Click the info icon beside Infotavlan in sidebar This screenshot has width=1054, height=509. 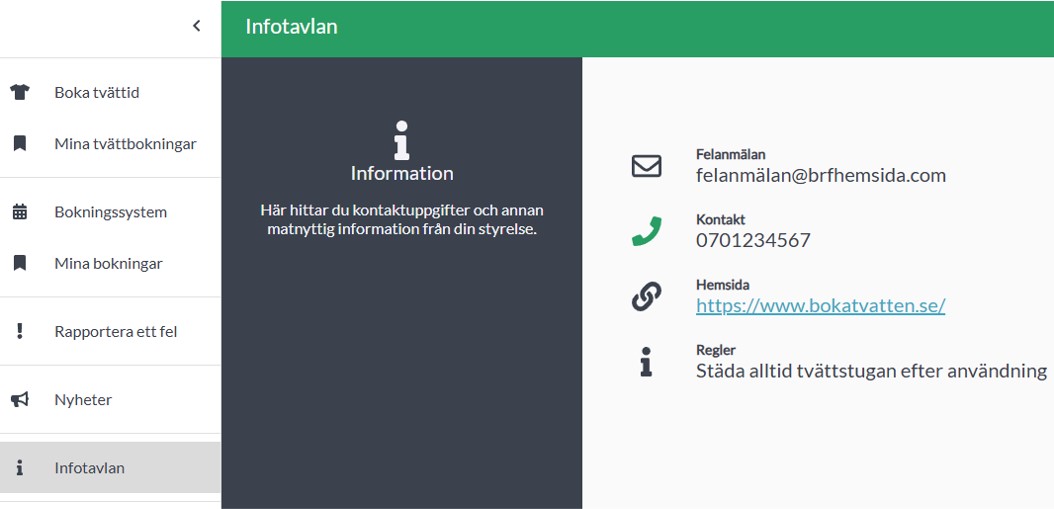point(19,467)
